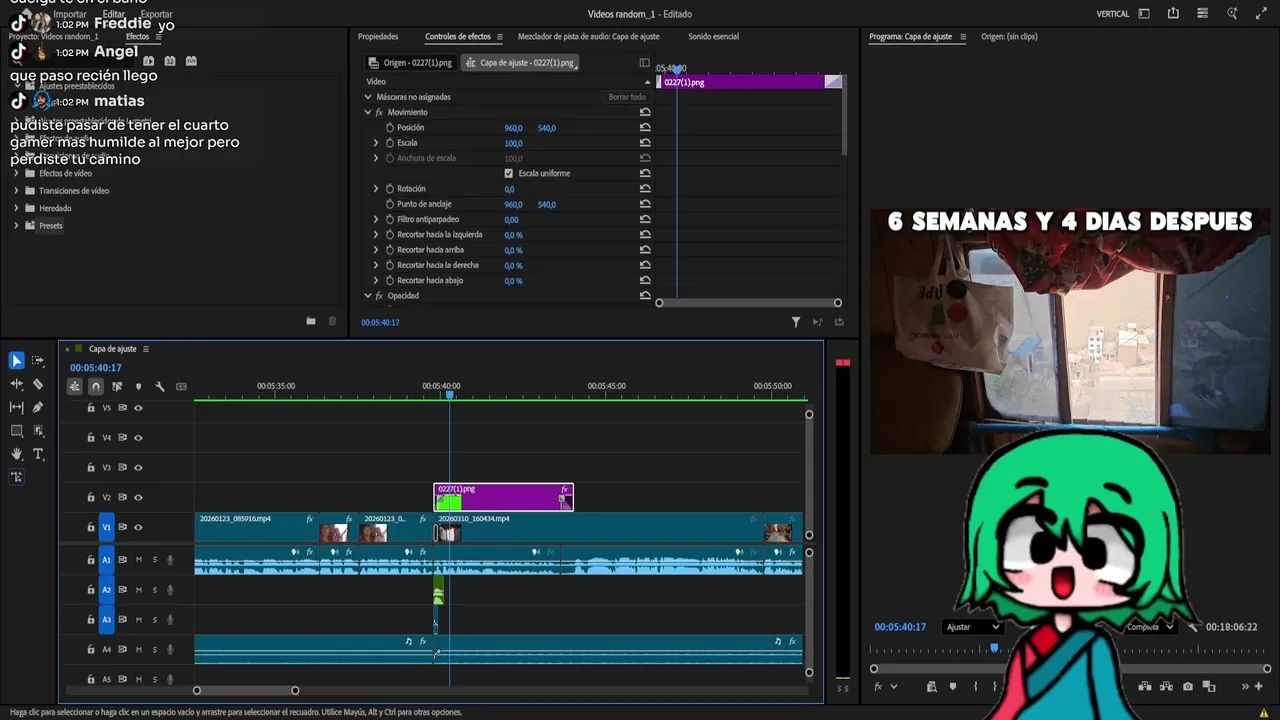This screenshot has width=1280, height=720.
Task: Select Origen - 0227(1).png source button
Action: [411, 63]
